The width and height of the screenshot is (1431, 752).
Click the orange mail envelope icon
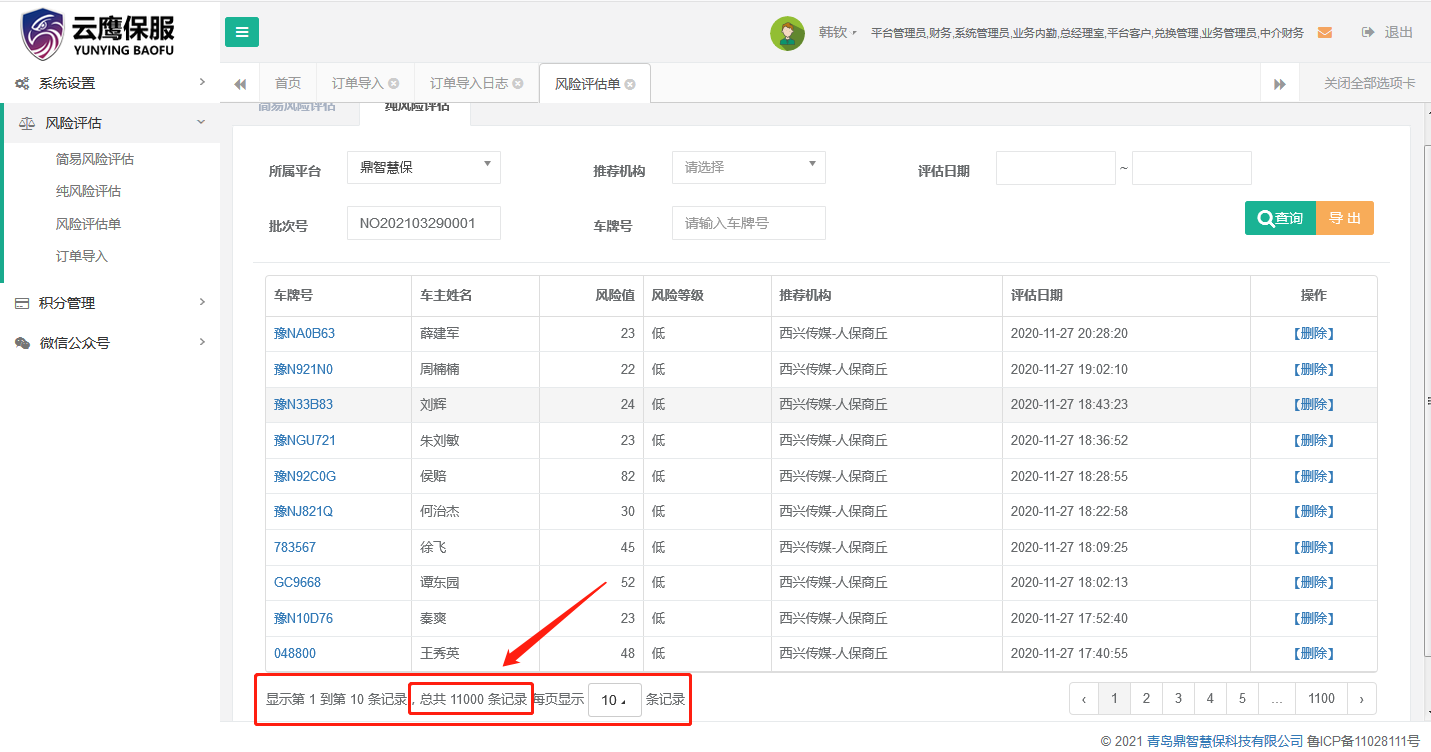point(1325,33)
